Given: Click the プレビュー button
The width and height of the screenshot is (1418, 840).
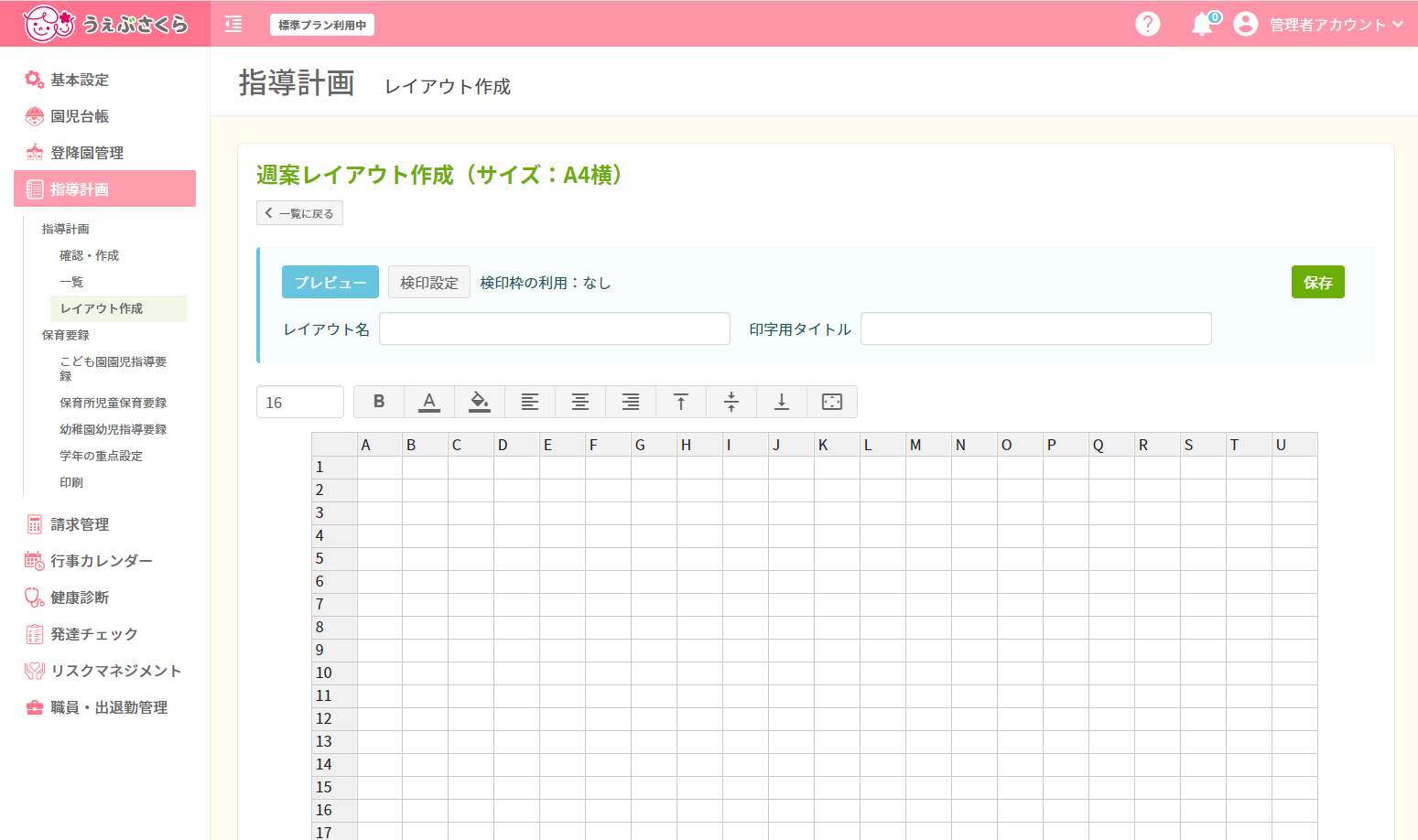Looking at the screenshot, I should 330,283.
